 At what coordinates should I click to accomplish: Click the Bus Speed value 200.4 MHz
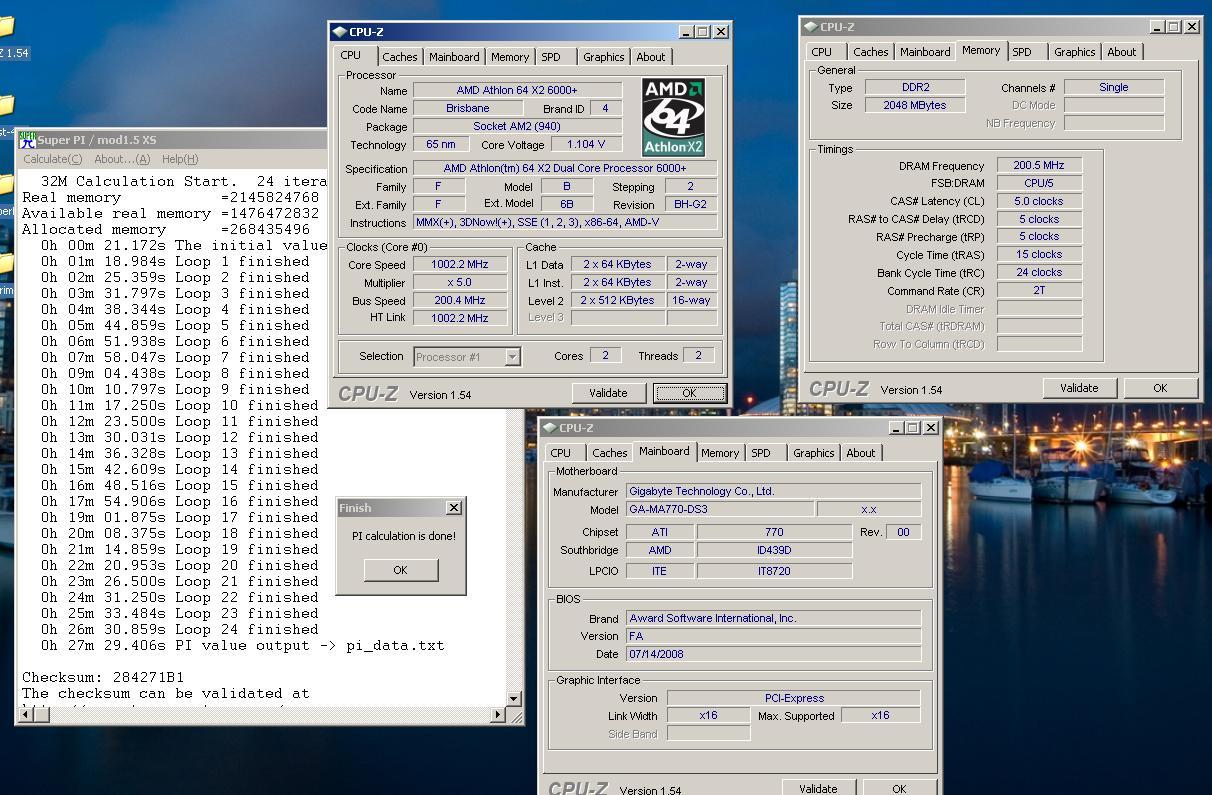pos(461,300)
